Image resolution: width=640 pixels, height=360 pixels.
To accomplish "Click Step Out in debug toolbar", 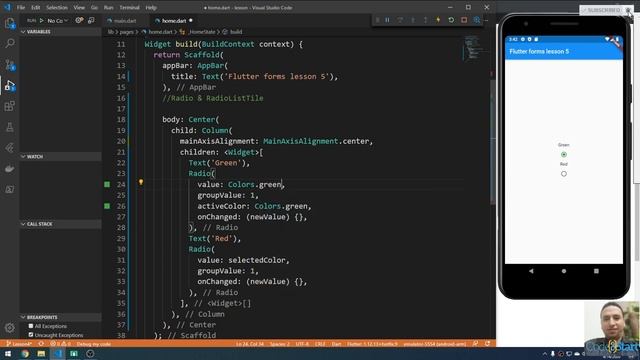I will click(425, 20).
